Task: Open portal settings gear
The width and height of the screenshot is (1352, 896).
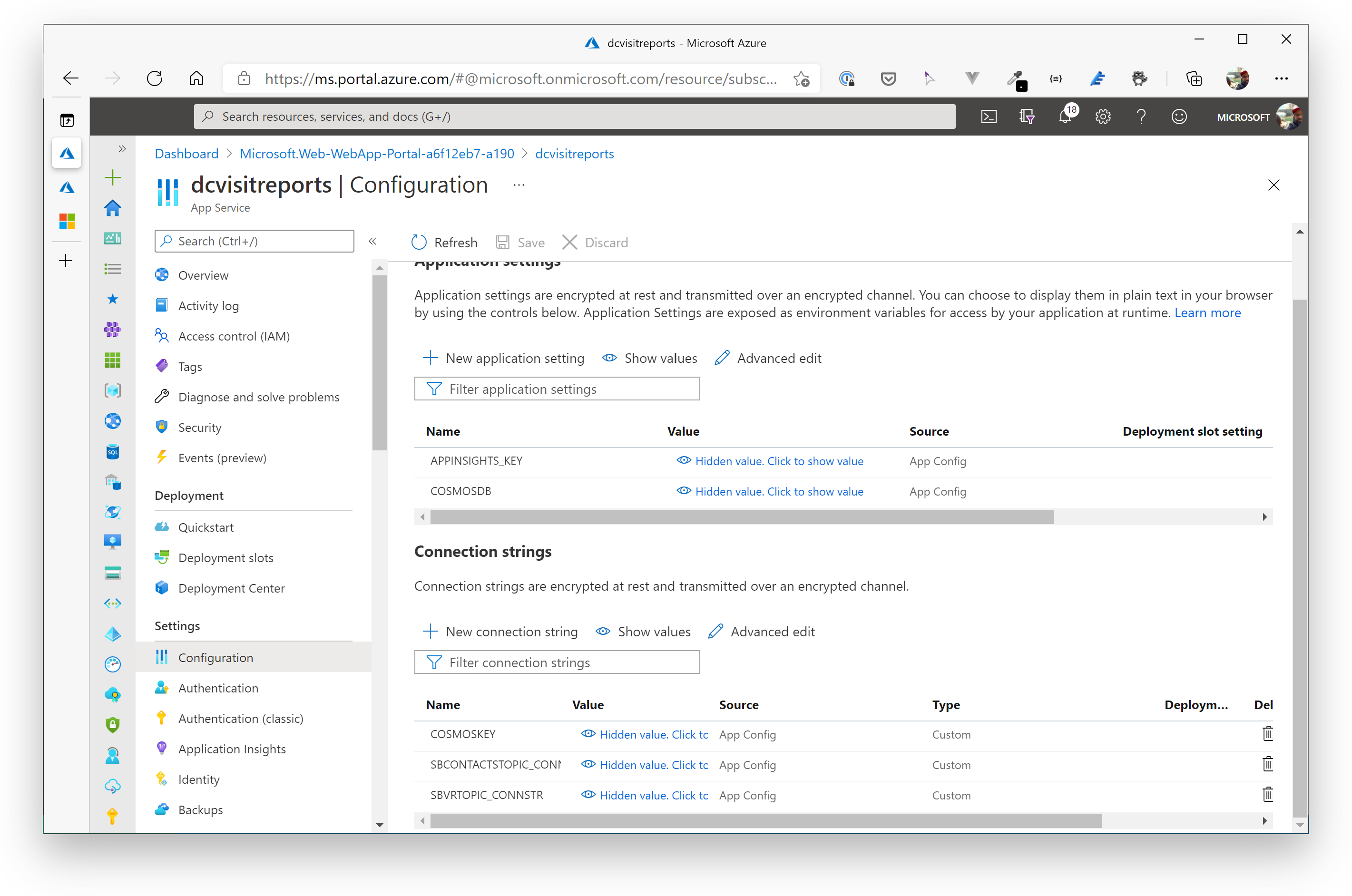Action: click(1102, 116)
